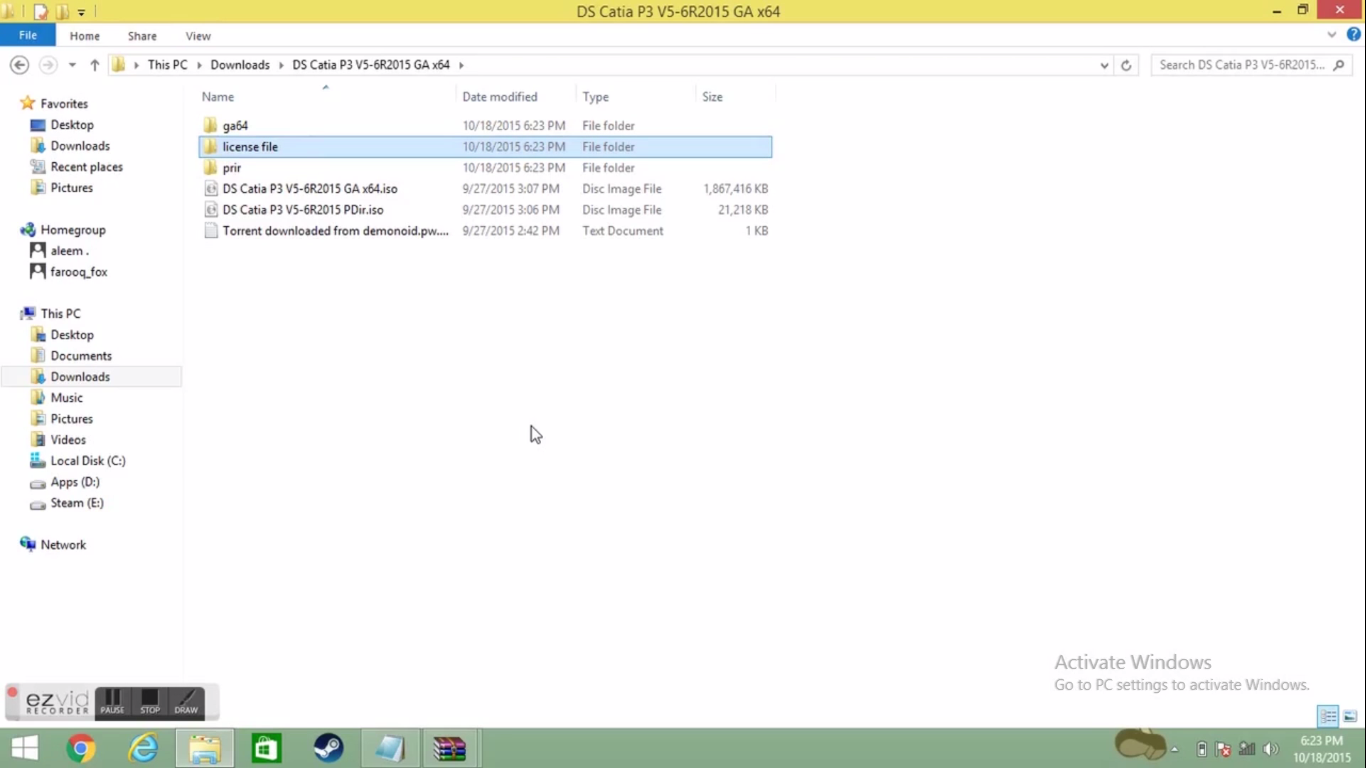Open Documents under This PC
The image size is (1366, 768).
(81, 356)
